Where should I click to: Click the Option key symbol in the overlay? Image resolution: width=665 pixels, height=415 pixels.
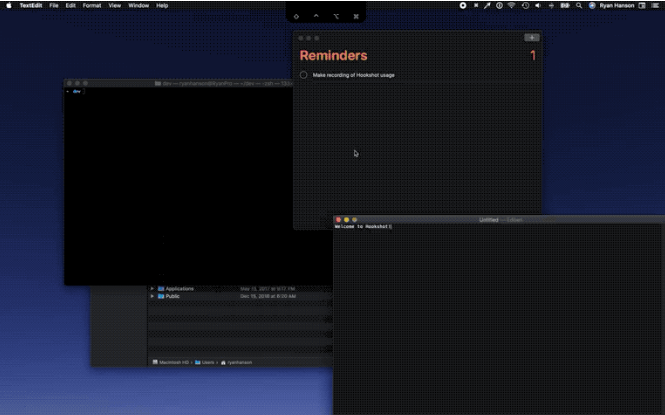(336, 17)
